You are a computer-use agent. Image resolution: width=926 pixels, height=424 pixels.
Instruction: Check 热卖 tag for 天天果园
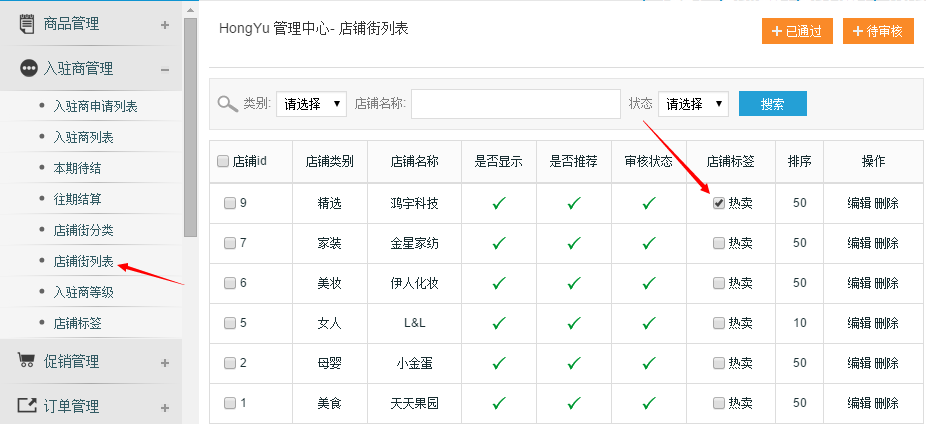click(719, 403)
